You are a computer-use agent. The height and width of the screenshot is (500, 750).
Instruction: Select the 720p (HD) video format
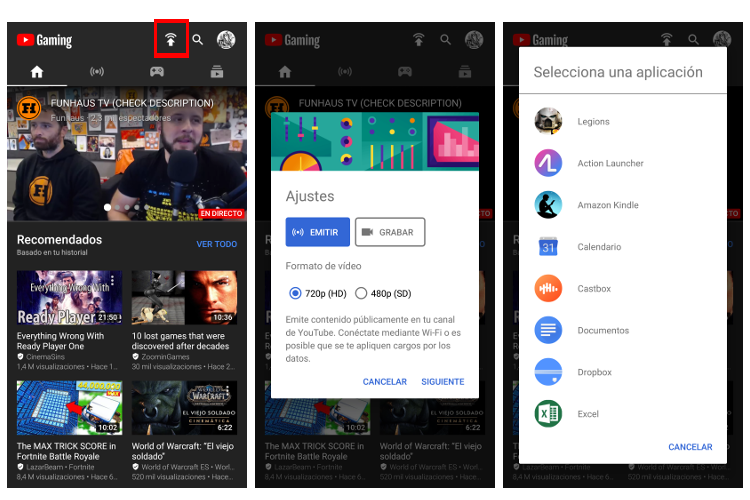click(295, 293)
